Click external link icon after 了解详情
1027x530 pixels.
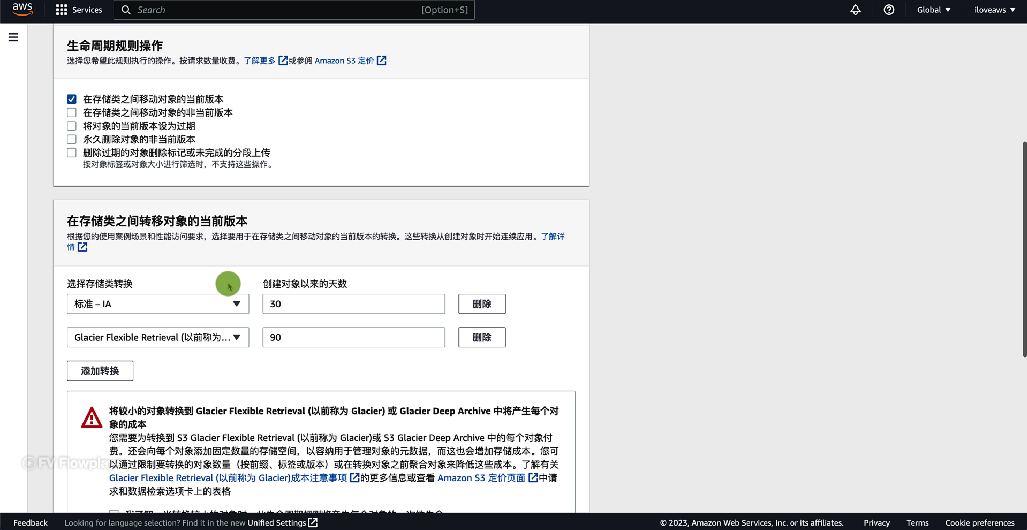[83, 247]
